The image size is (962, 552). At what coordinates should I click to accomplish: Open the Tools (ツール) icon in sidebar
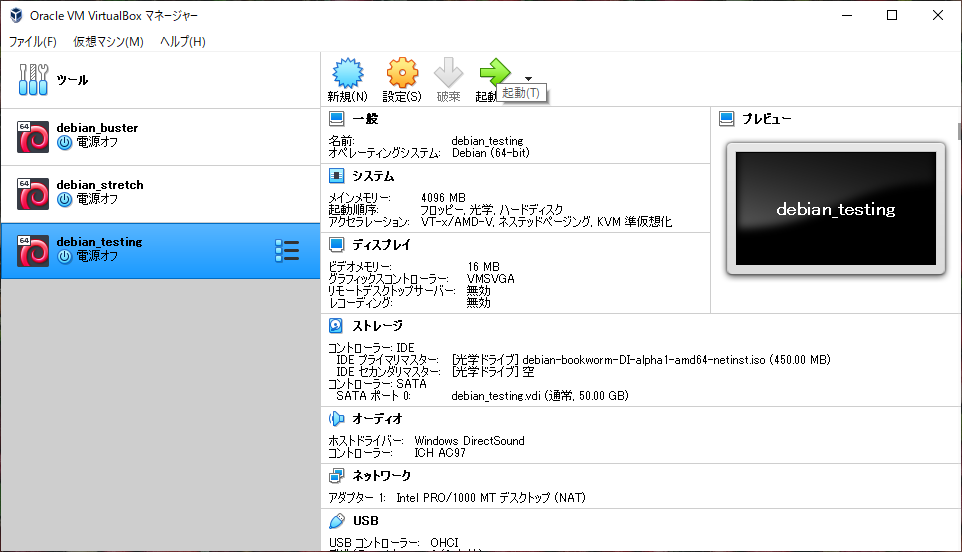(33, 80)
